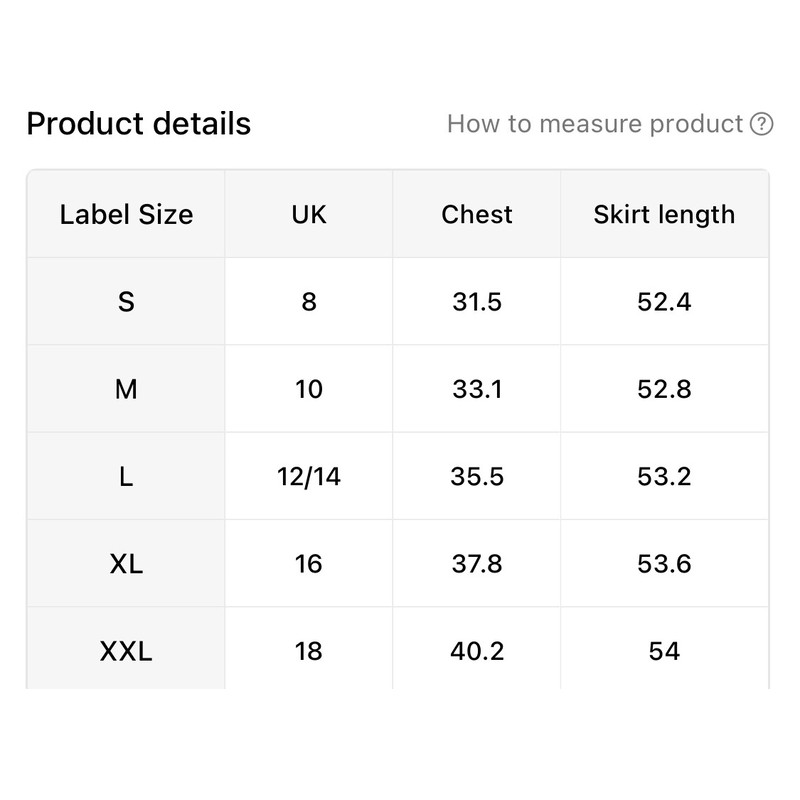Select the L size label cell
The image size is (800, 800).
pyautogui.click(x=126, y=476)
